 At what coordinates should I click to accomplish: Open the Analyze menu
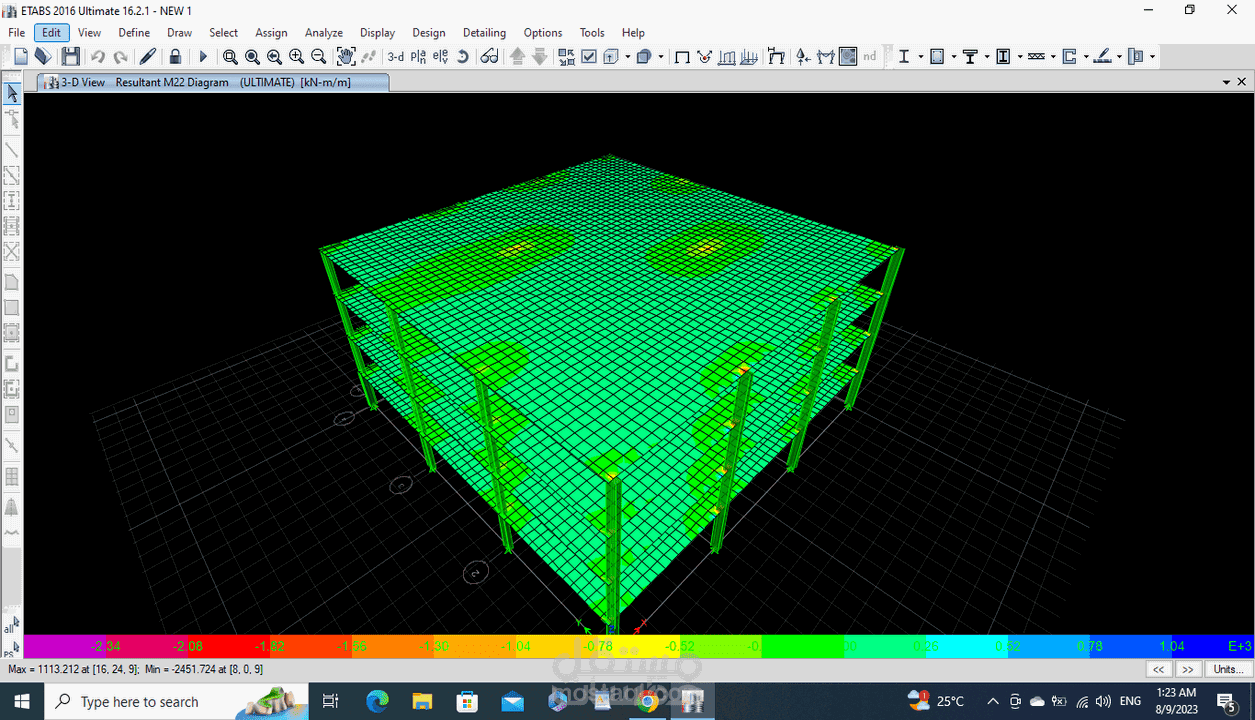click(324, 33)
